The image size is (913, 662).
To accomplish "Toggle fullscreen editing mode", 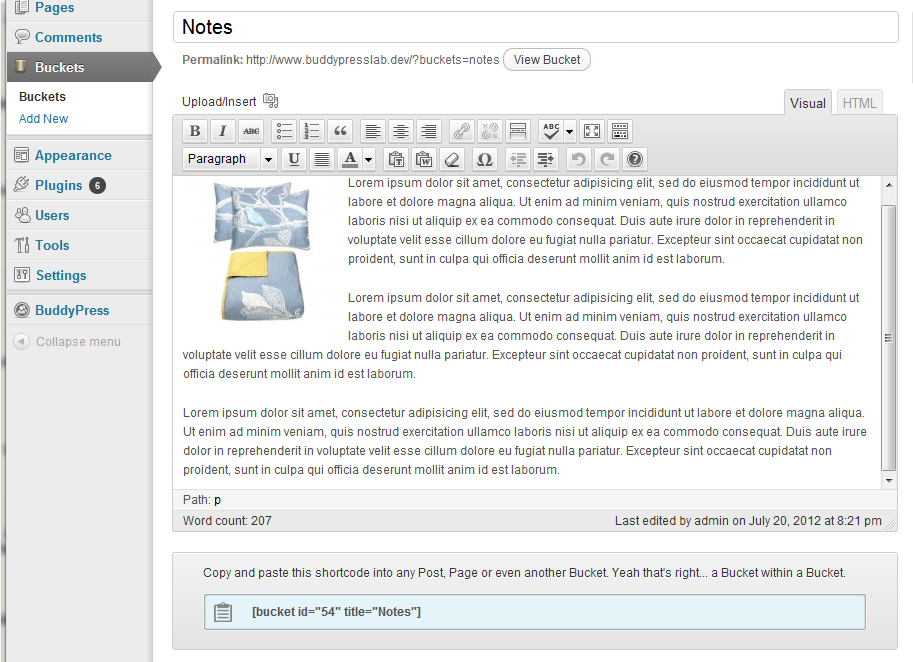I will (592, 131).
